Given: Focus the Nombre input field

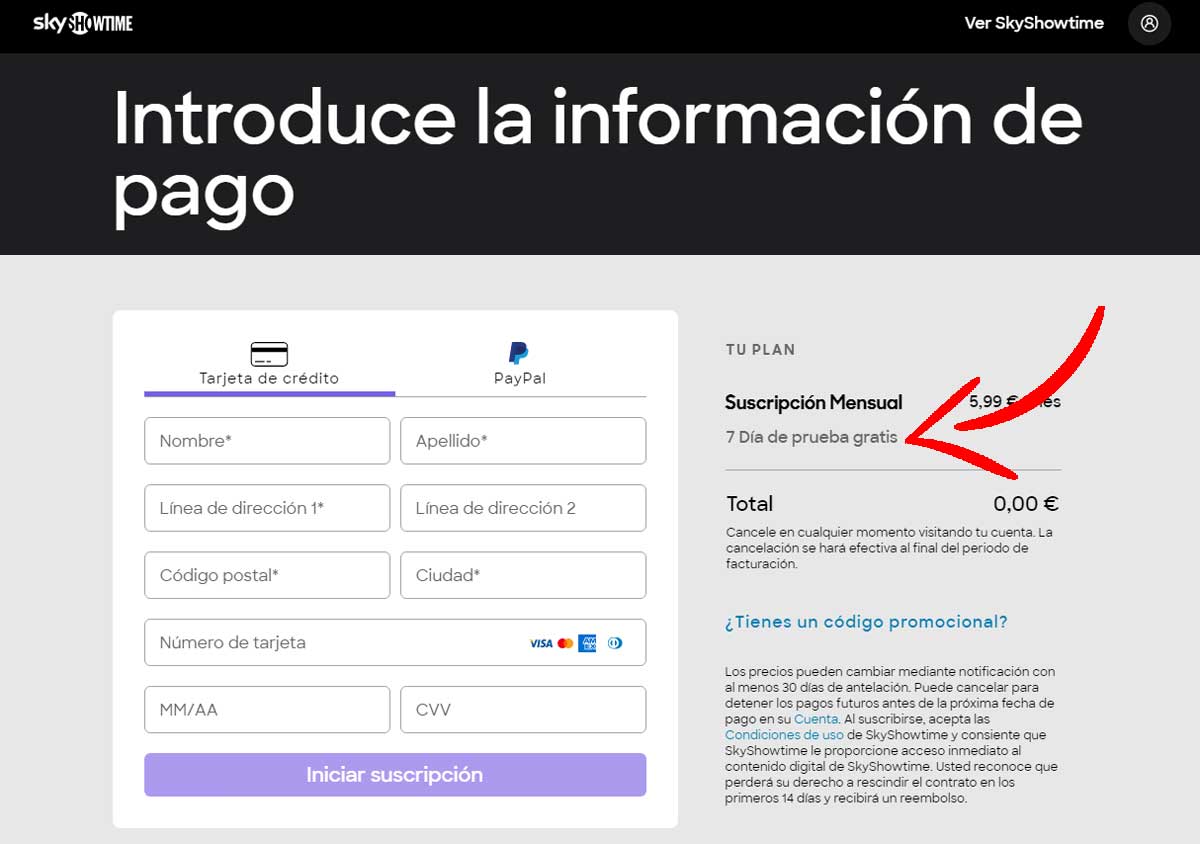Looking at the screenshot, I should 267,441.
